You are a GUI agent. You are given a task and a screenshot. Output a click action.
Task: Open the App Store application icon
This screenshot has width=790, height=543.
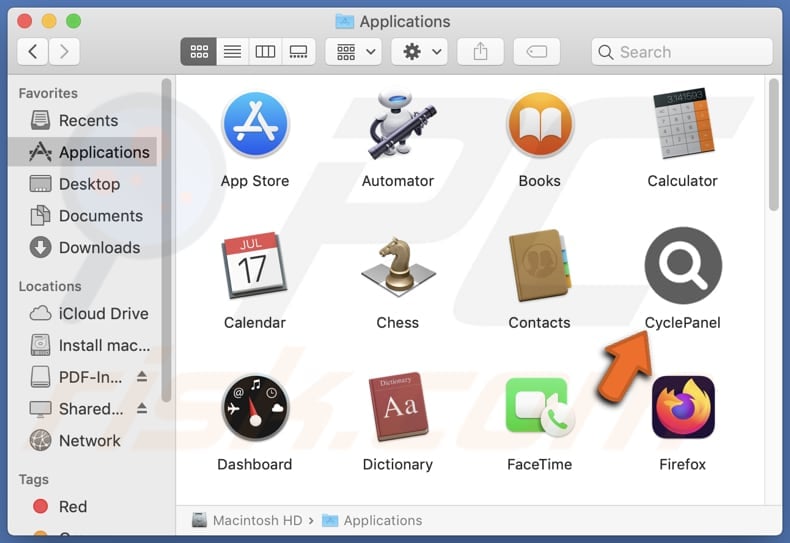pos(255,125)
